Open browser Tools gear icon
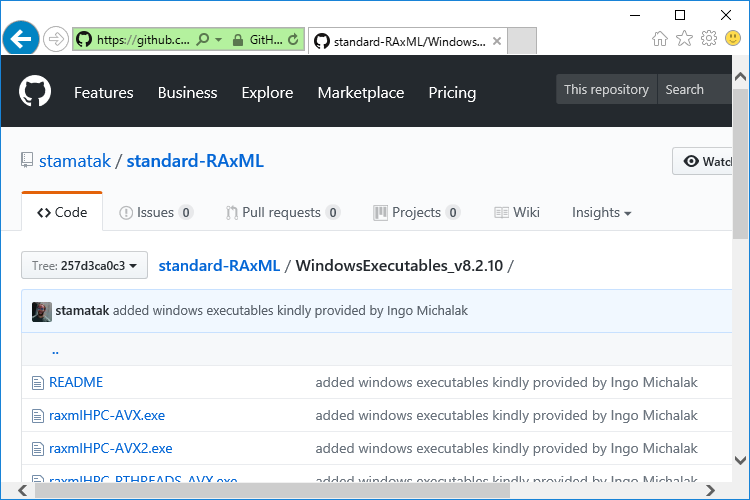Viewport: 750px width, 500px height. (x=708, y=38)
